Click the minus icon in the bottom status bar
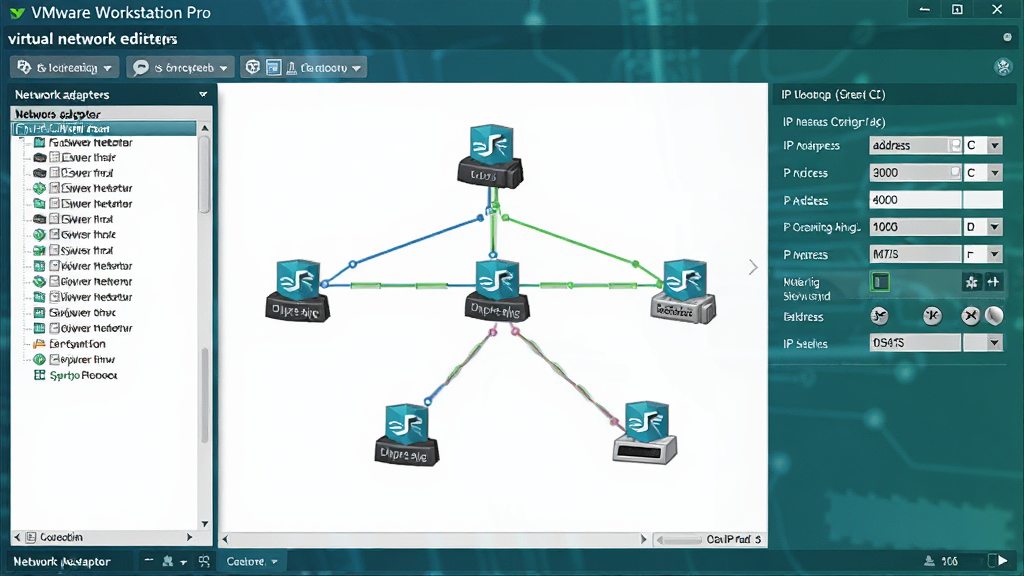Image resolution: width=1024 pixels, height=576 pixels. (x=149, y=561)
